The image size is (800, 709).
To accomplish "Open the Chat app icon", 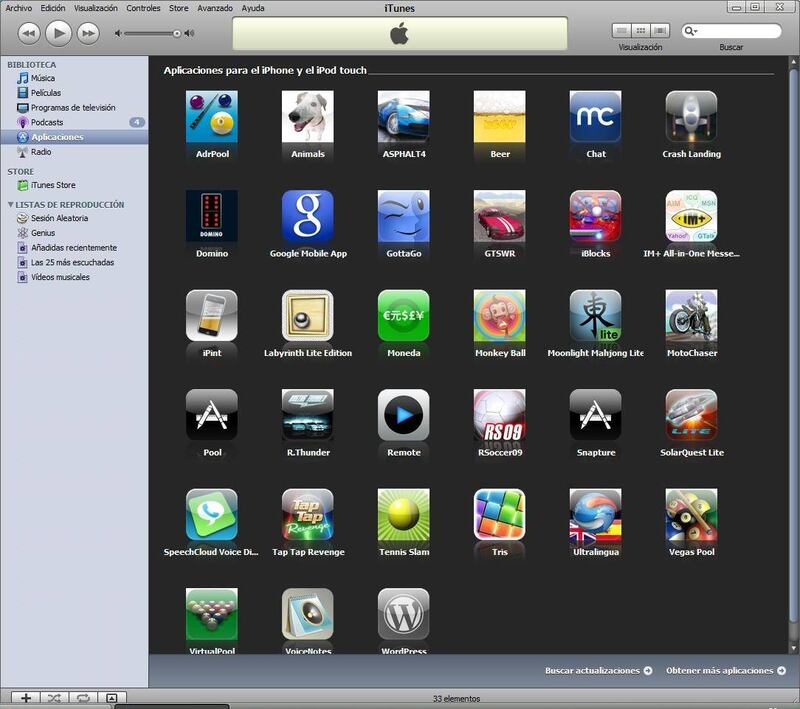I will coord(595,117).
